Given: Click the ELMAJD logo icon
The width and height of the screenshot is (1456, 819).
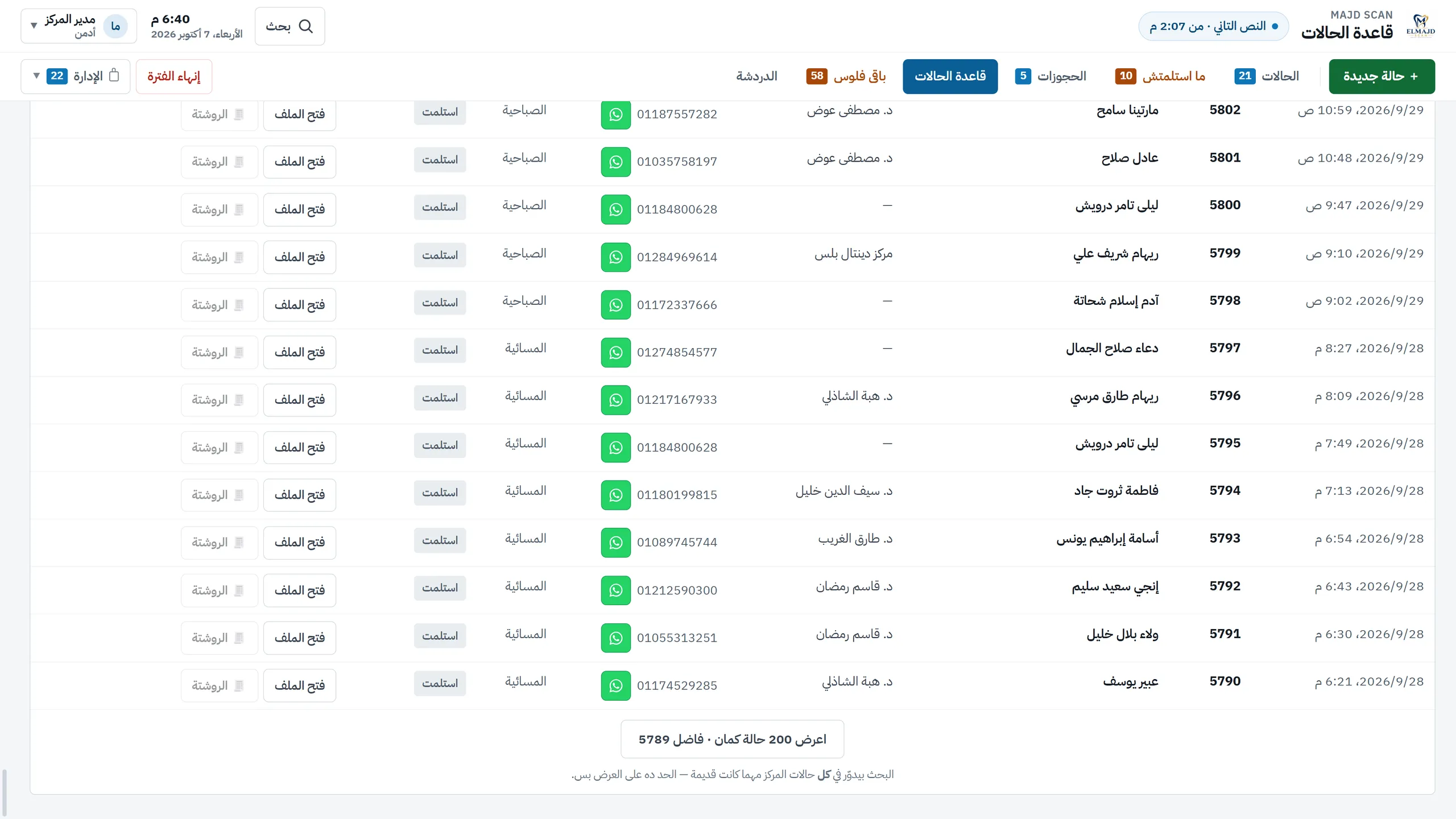Looking at the screenshot, I should 1420,26.
